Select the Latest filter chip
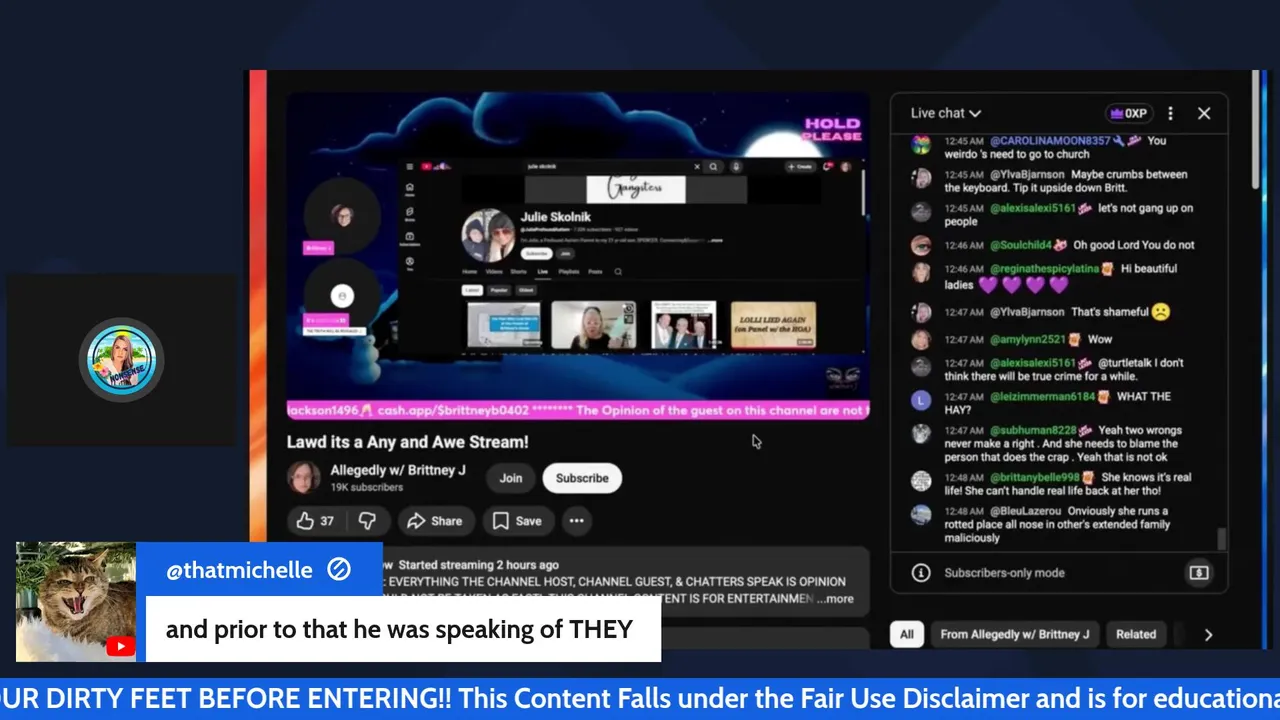 point(472,290)
